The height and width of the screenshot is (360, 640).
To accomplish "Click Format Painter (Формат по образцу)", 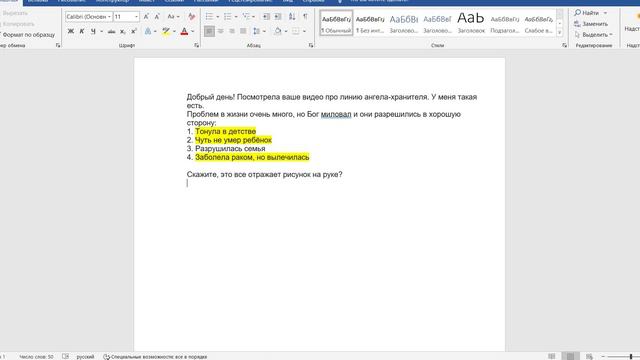I will [x=29, y=35].
